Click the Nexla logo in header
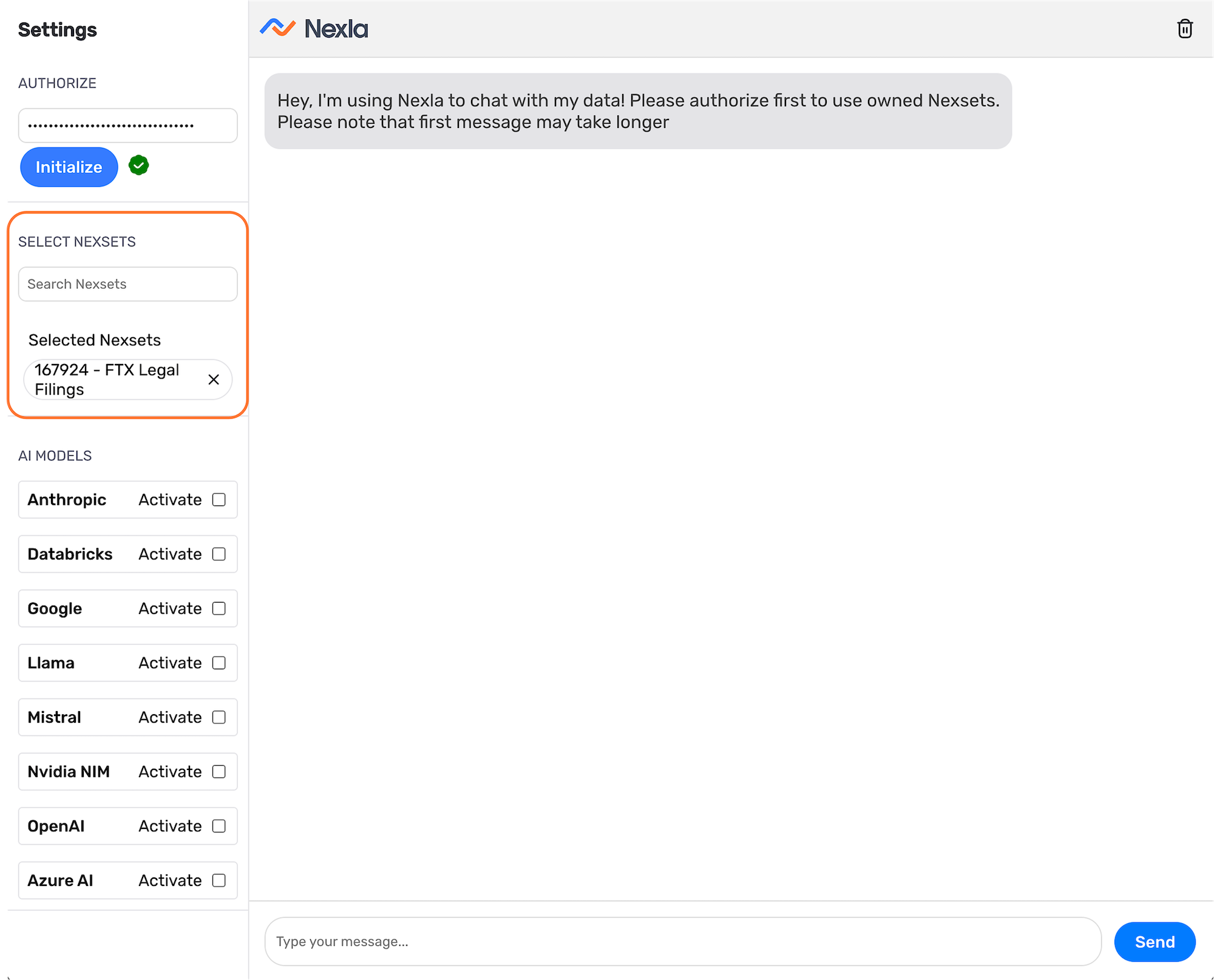The image size is (1214, 980). pos(314,29)
